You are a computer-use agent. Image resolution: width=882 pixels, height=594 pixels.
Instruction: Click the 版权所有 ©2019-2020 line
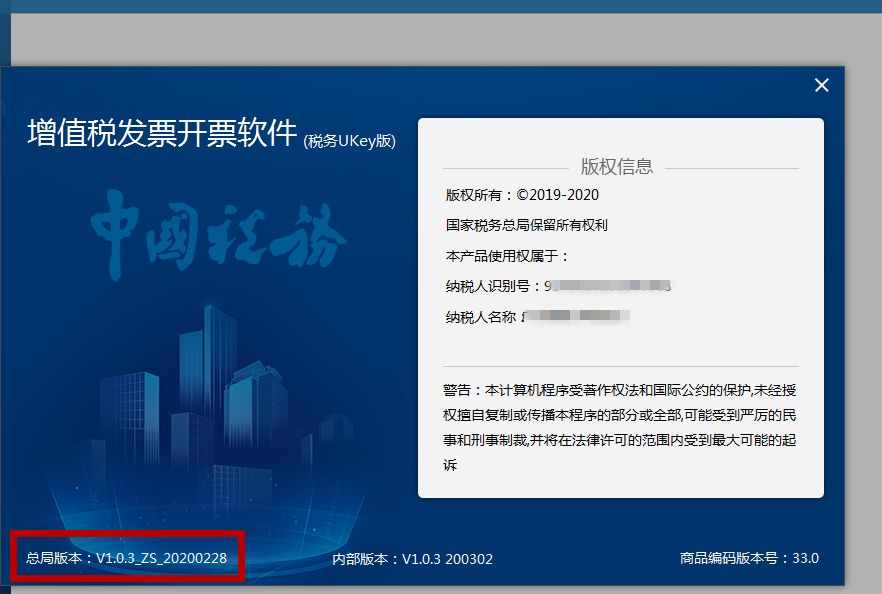[x=522, y=195]
